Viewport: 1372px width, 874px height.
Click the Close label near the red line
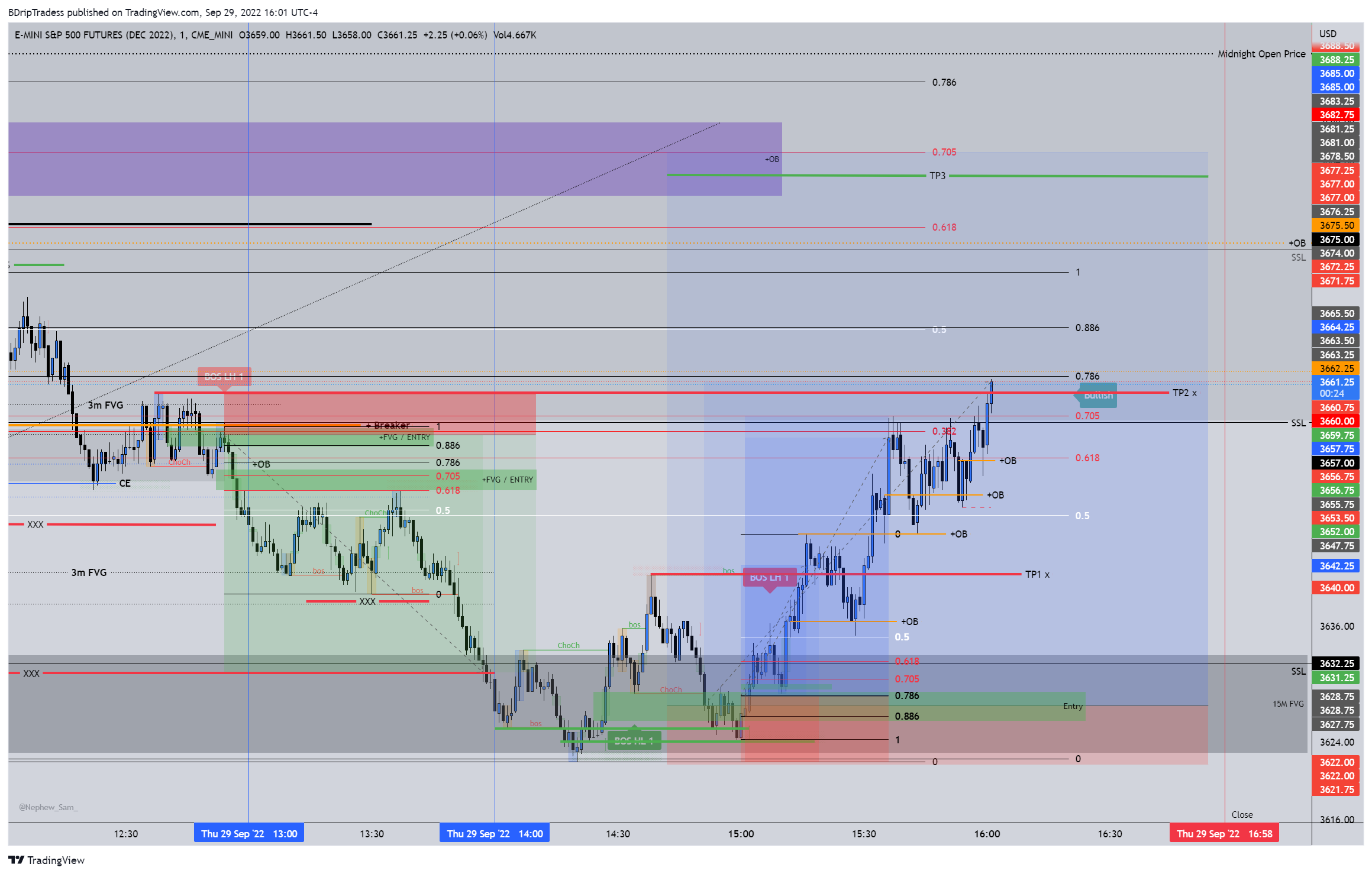click(x=1242, y=814)
